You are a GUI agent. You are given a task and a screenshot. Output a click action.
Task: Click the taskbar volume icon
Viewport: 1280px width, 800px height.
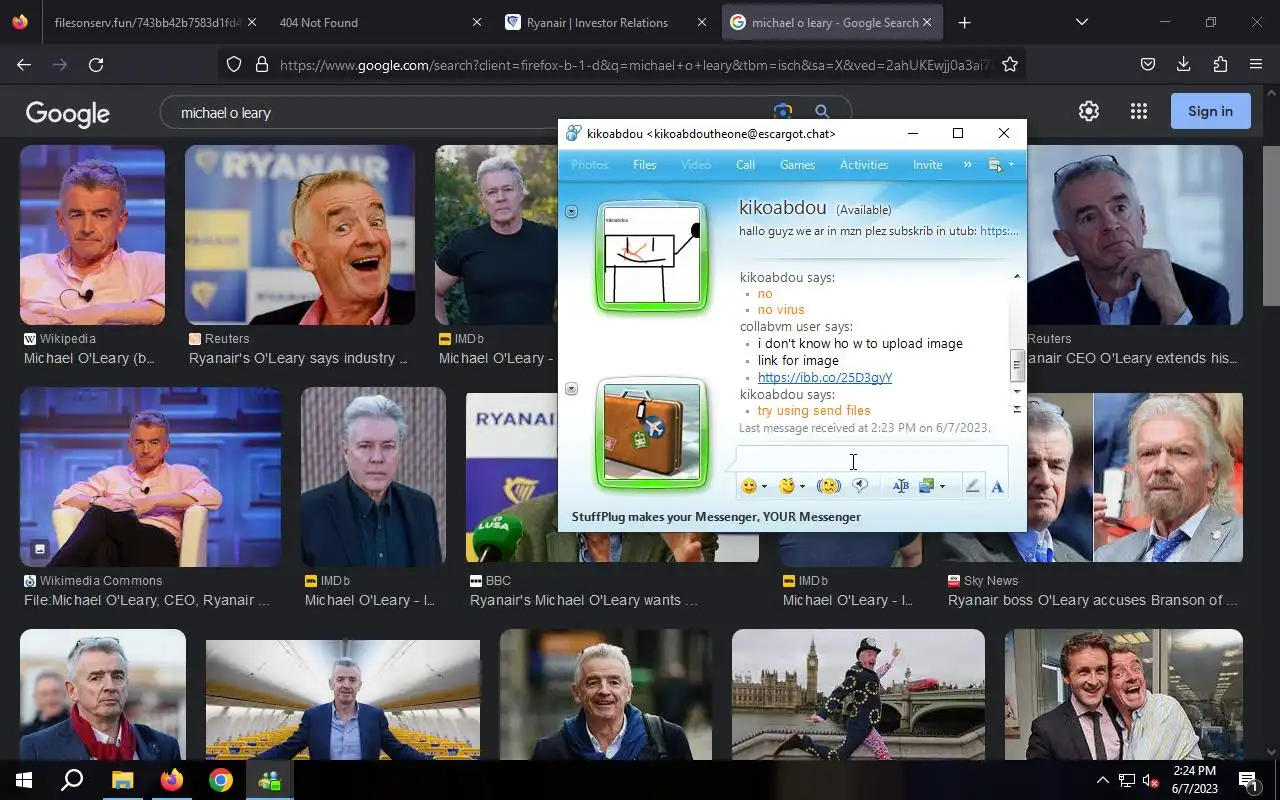click(x=1150, y=780)
